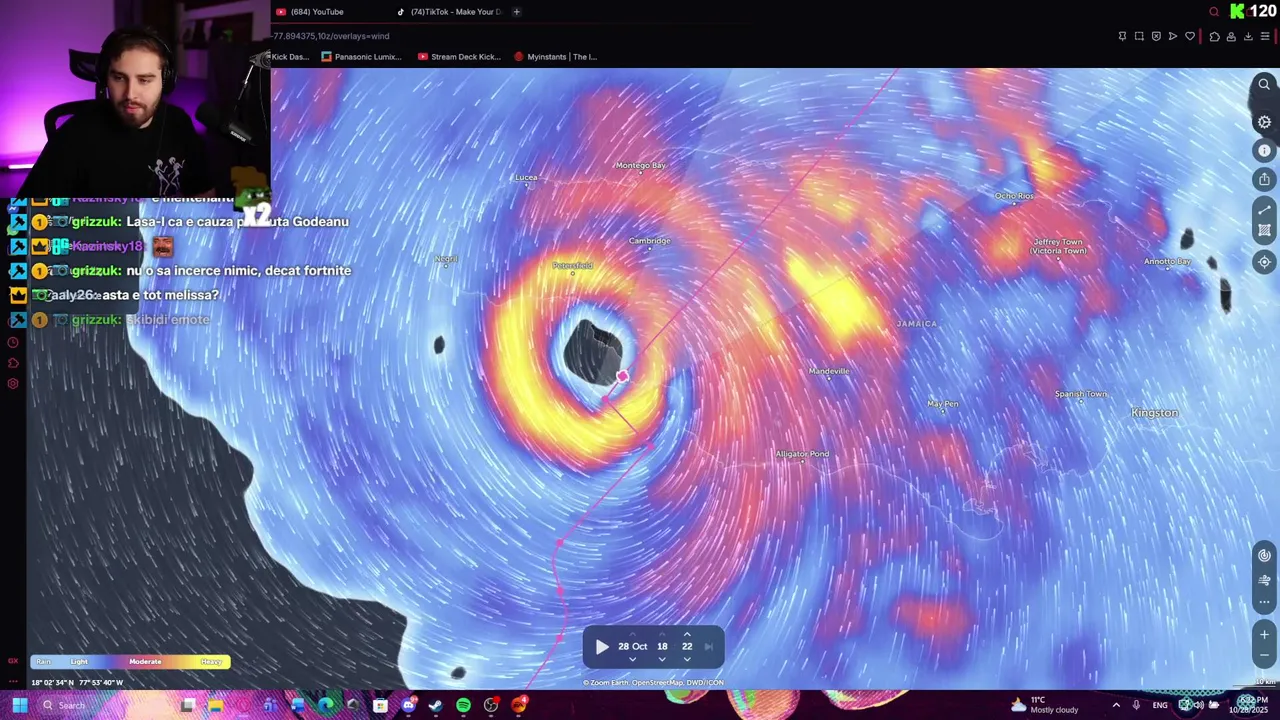Click the Annotto Bay map label
Screen dimensions: 1280x720
point(1167,262)
